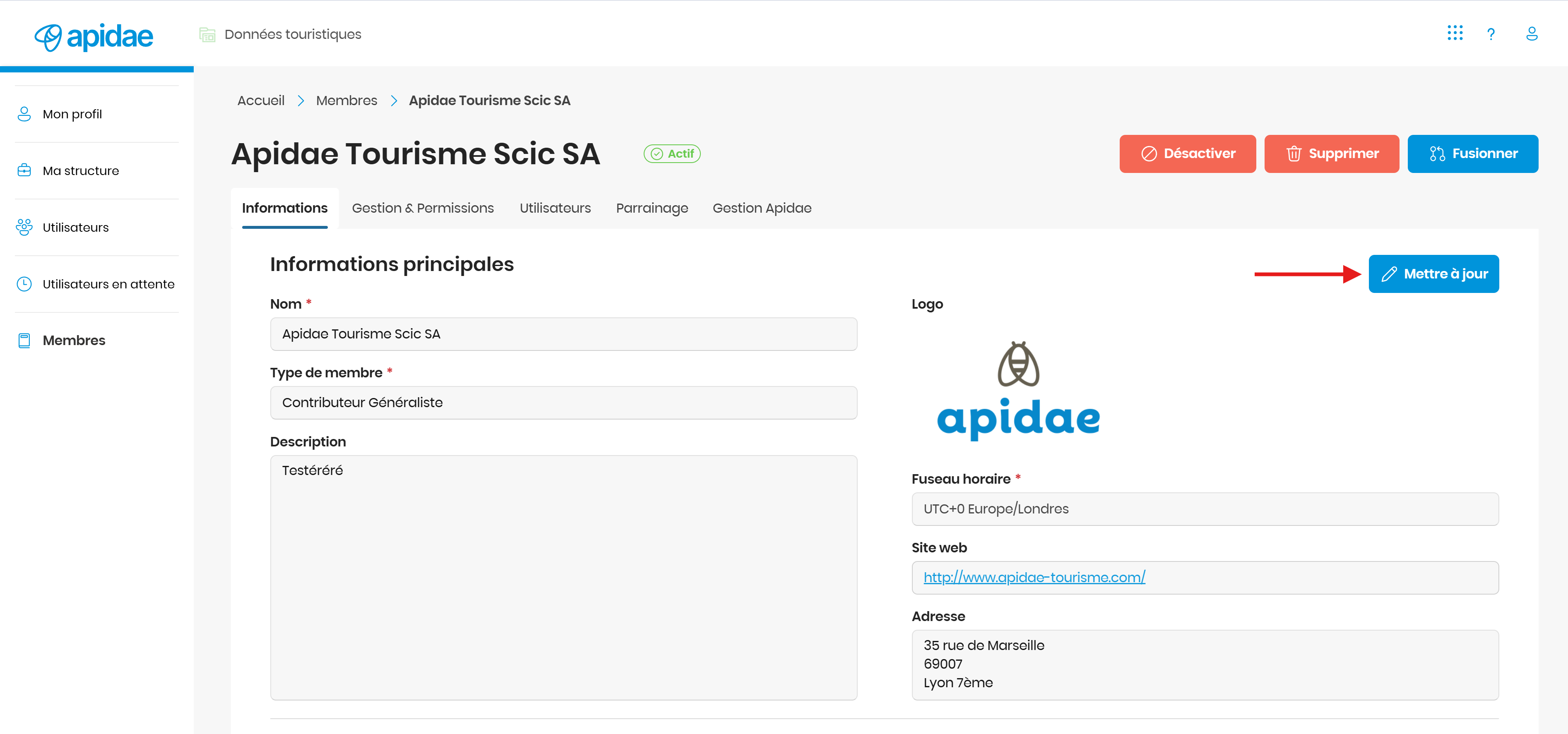Click the Fusionner button

pyautogui.click(x=1473, y=154)
